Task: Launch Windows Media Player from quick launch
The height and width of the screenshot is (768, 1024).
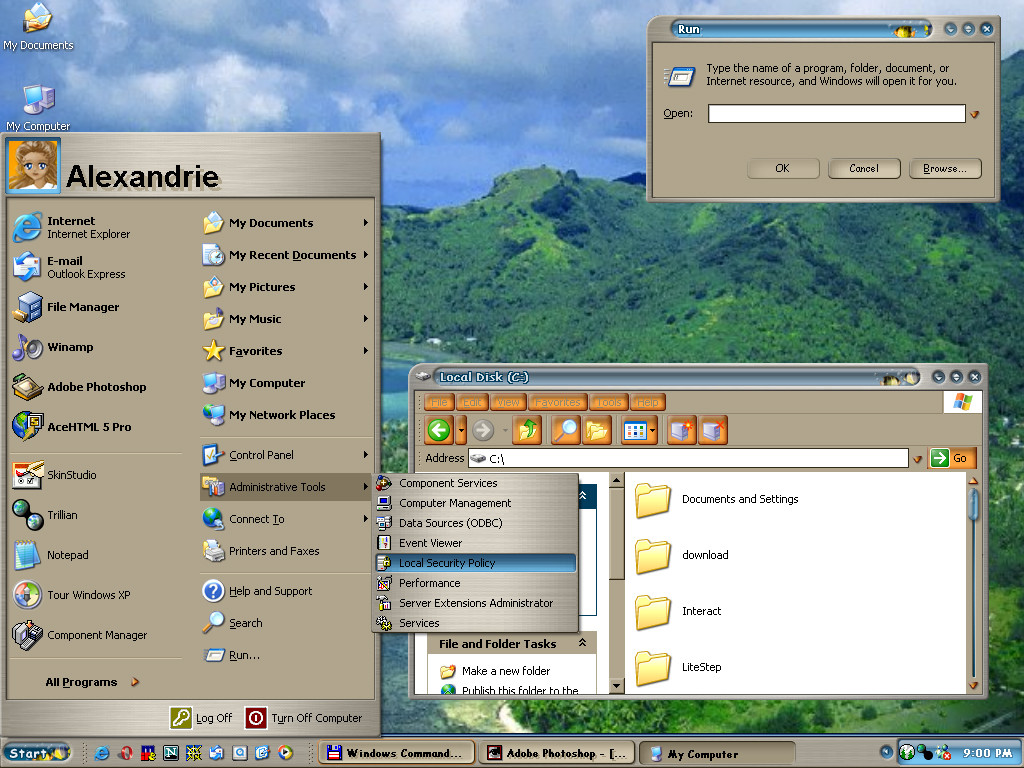Action: click(285, 753)
